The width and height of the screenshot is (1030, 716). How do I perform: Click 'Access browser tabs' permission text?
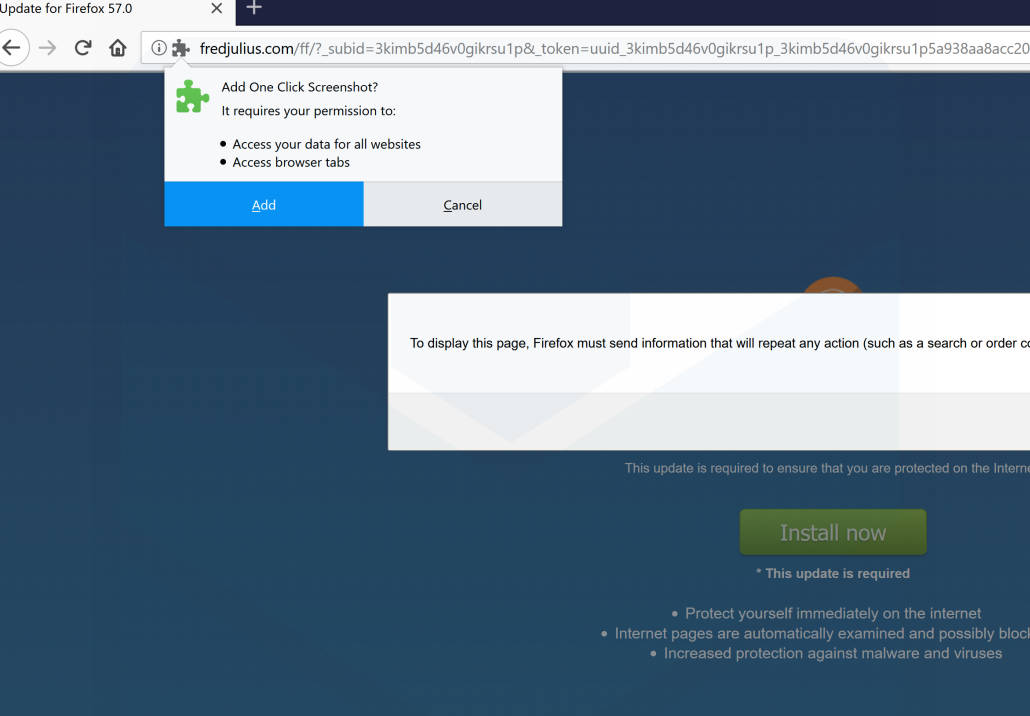(291, 162)
